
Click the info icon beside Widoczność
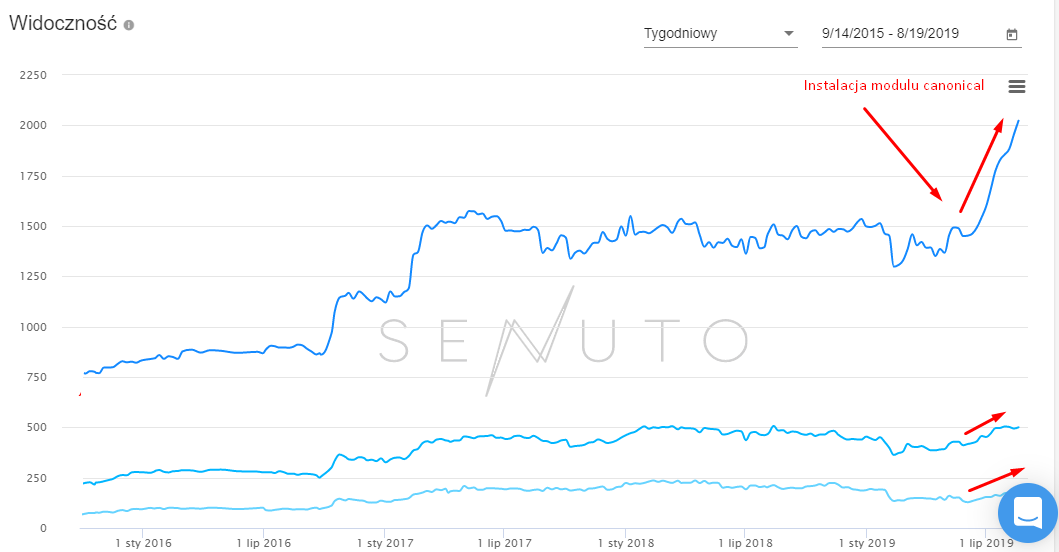(129, 24)
